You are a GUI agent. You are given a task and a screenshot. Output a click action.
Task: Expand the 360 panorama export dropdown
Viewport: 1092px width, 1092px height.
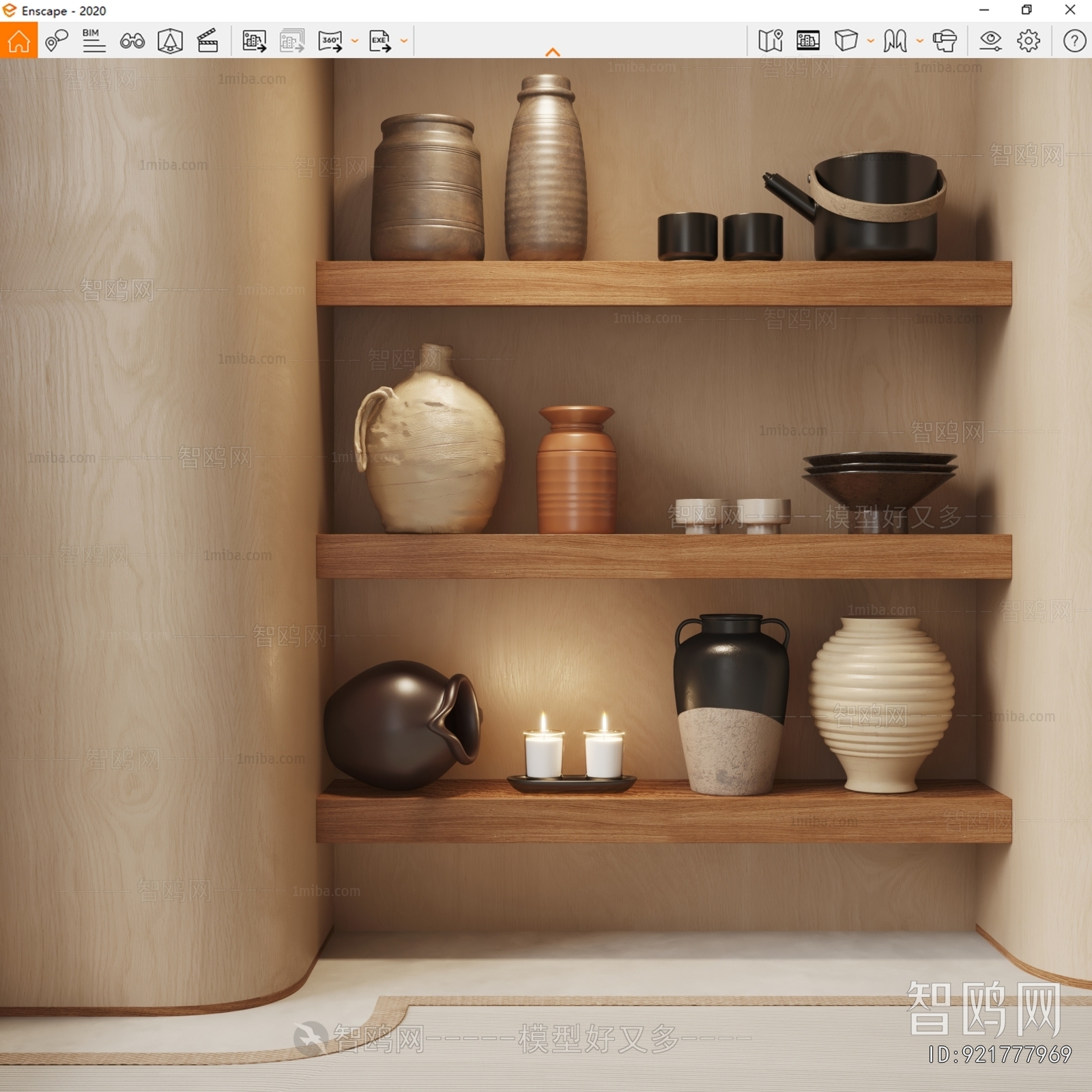click(355, 41)
